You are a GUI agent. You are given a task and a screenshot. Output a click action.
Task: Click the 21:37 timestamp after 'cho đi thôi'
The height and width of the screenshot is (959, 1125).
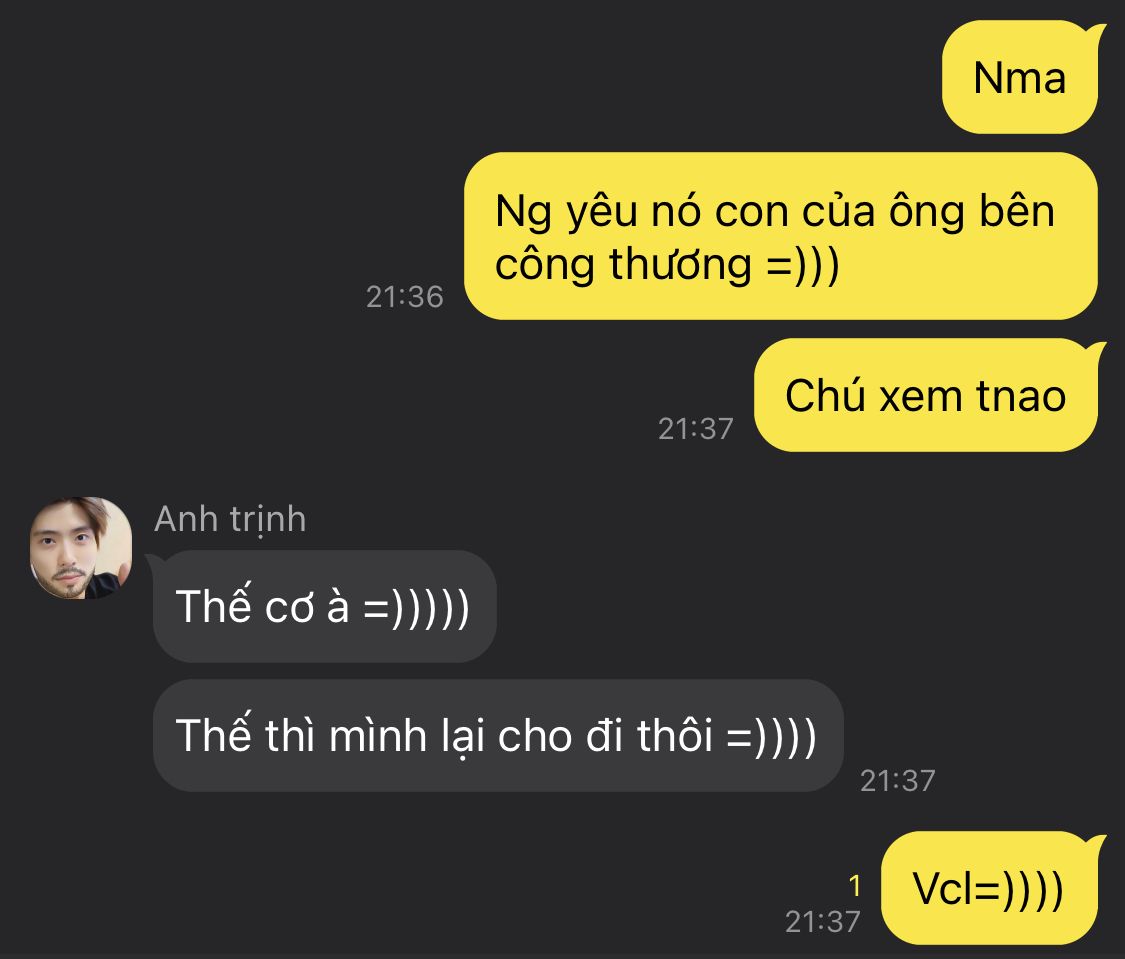pyautogui.click(x=898, y=780)
